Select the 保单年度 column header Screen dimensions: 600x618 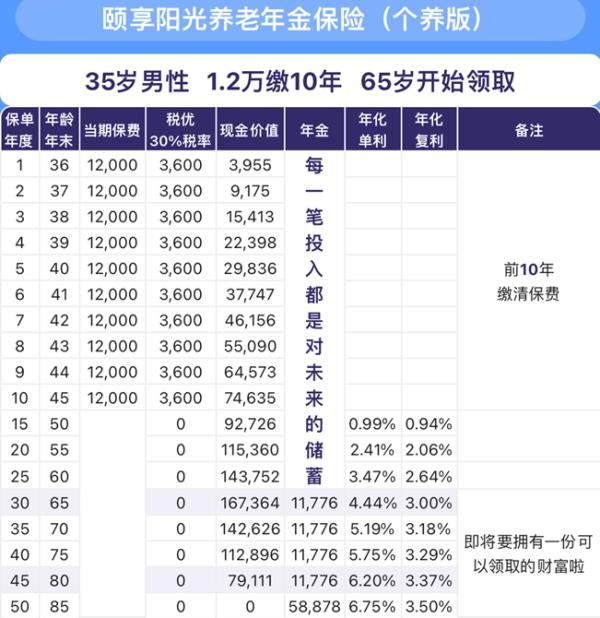(x=19, y=129)
